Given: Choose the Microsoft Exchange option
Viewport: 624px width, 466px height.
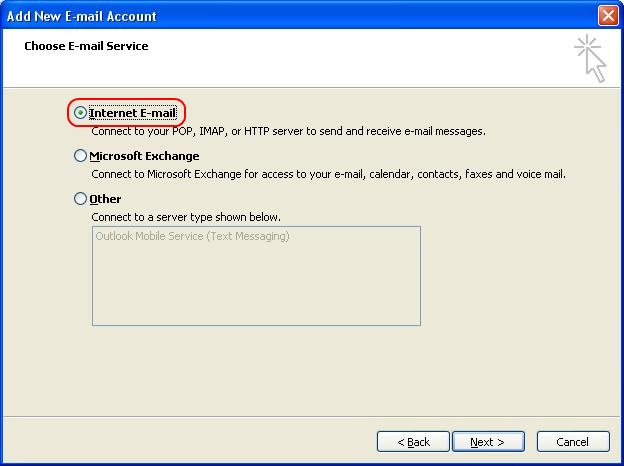Looking at the screenshot, I should pos(80,156).
